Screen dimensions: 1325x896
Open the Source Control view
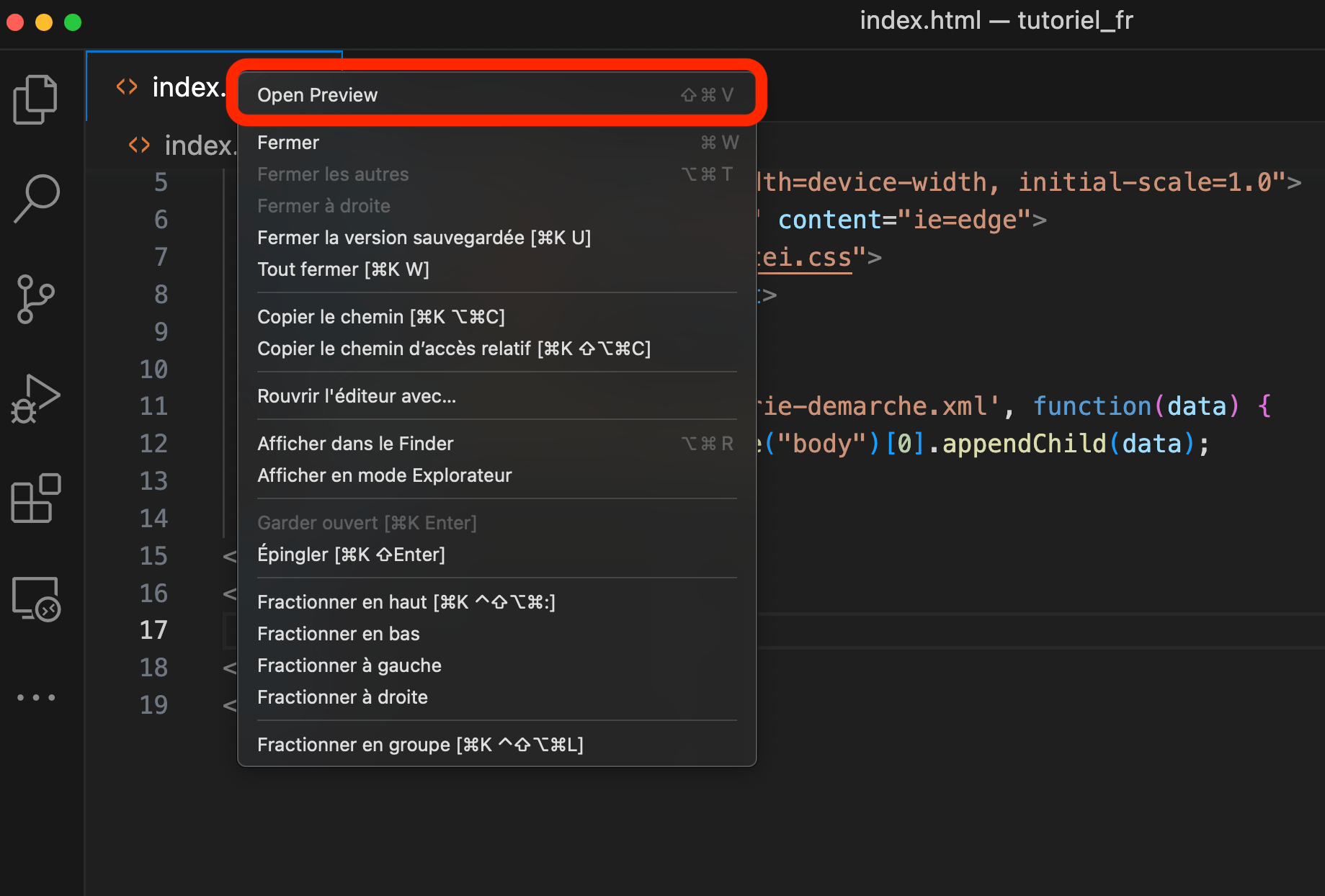(35, 299)
